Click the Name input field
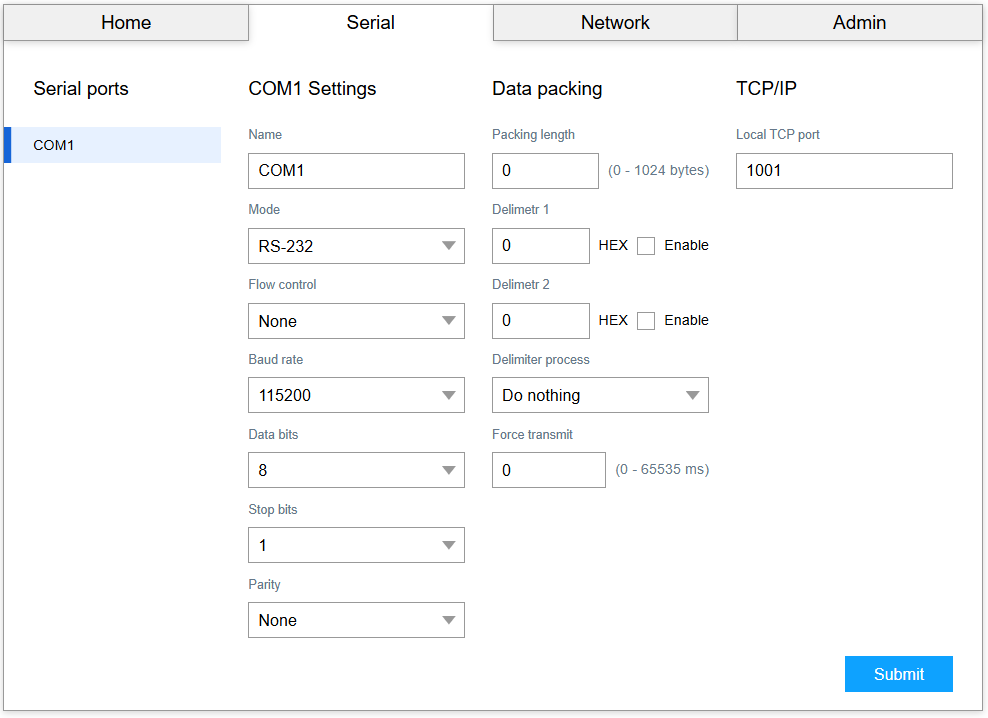988x718 pixels. (356, 171)
